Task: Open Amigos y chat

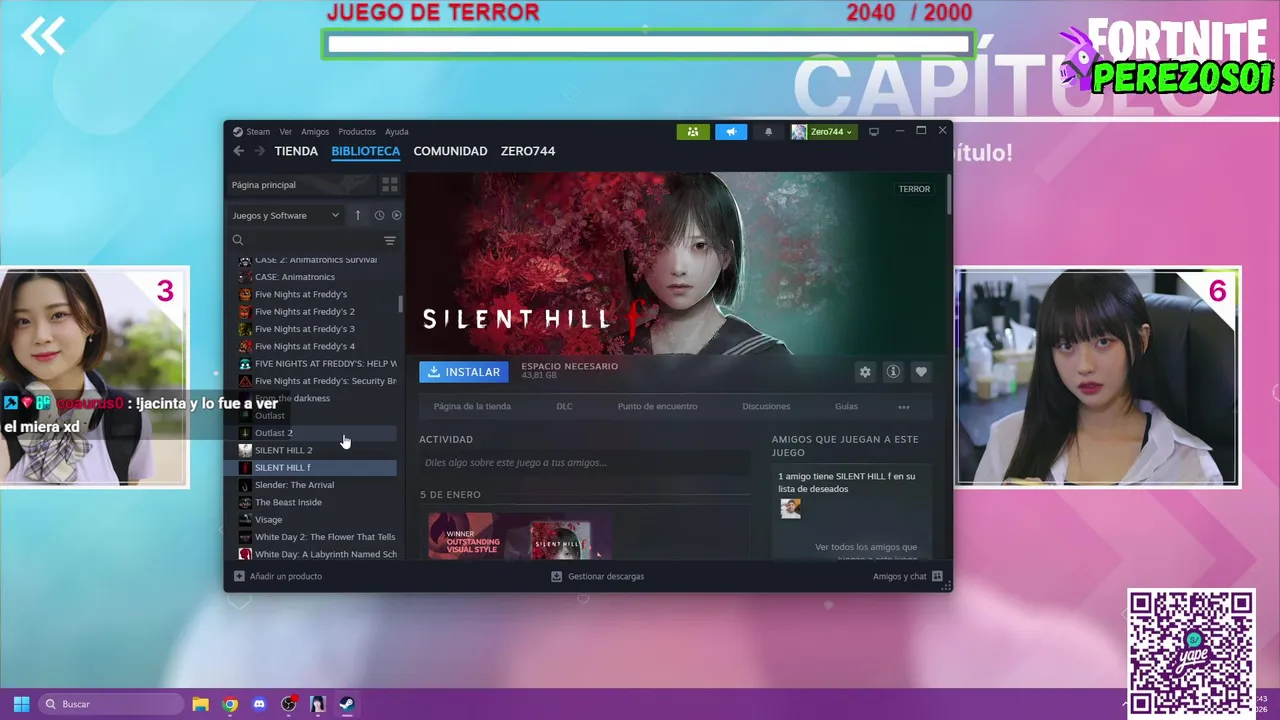Action: point(907,576)
